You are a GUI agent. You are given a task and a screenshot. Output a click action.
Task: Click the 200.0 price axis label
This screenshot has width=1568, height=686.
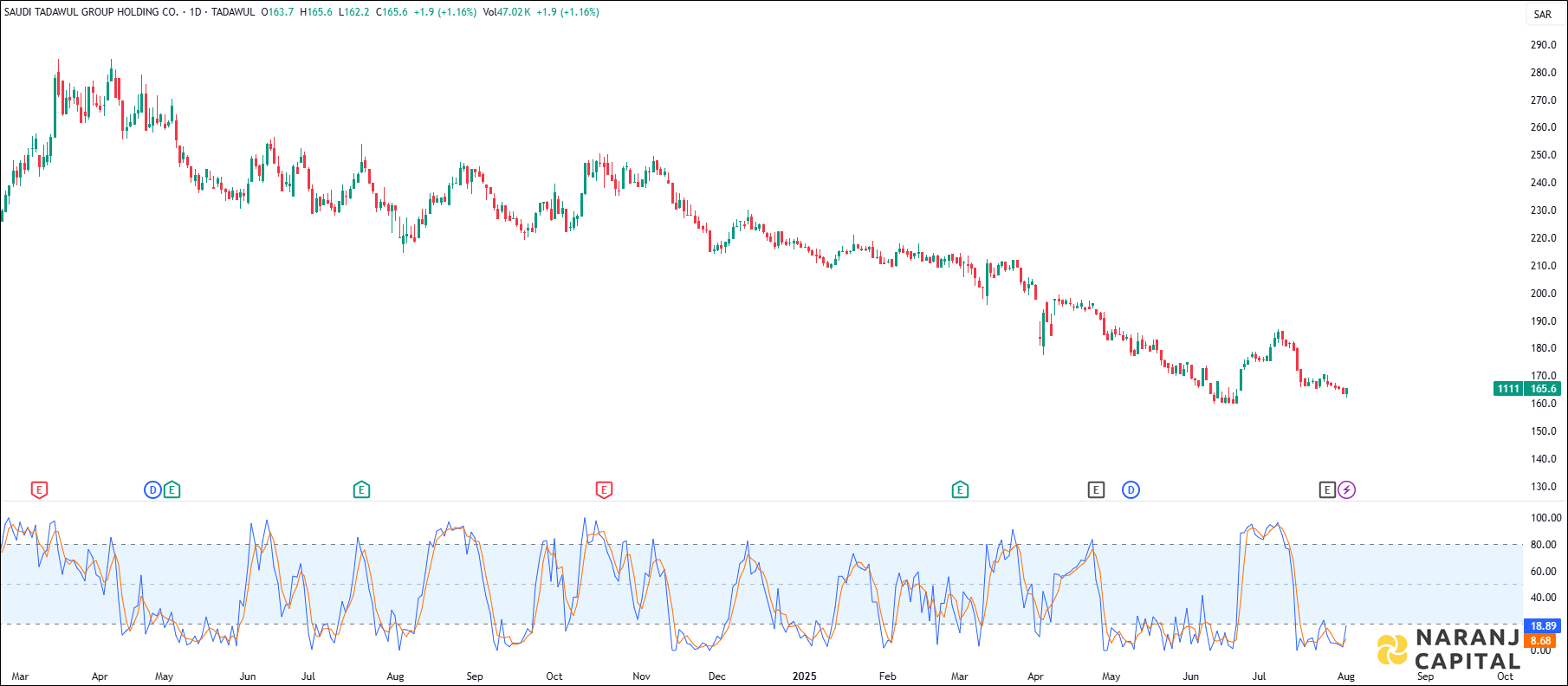[x=1543, y=294]
